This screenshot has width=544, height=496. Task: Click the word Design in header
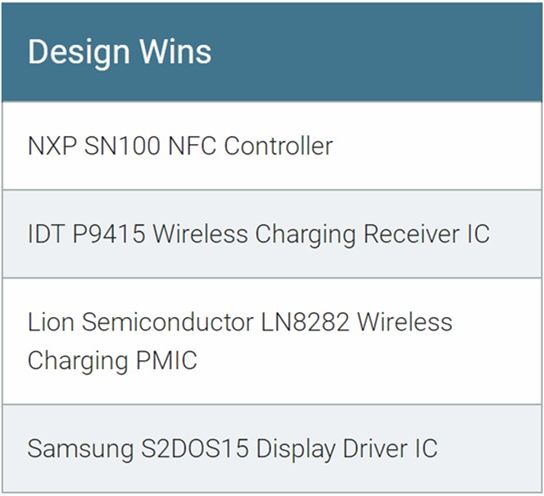click(x=79, y=53)
